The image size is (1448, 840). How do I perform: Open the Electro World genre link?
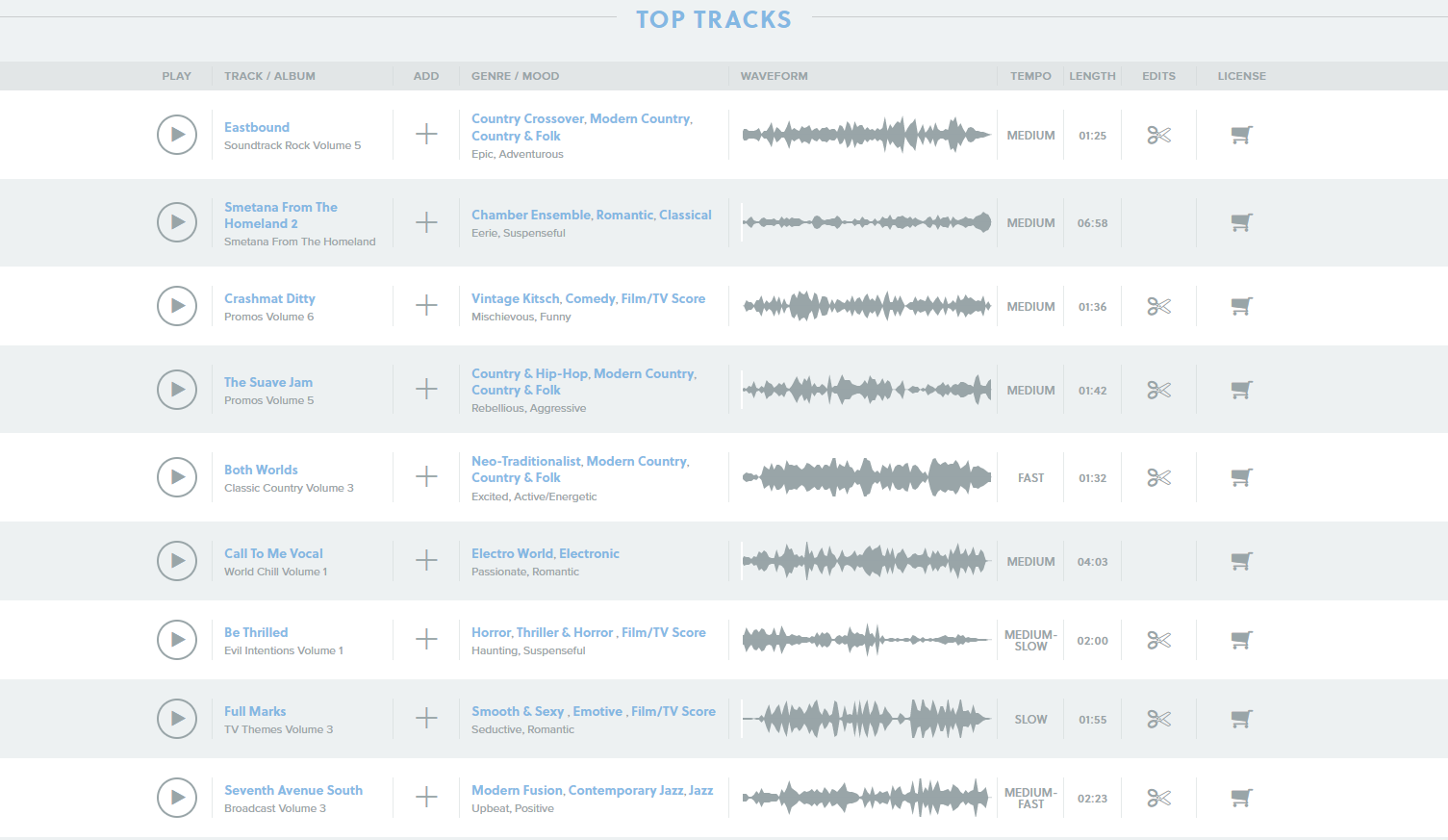pyautogui.click(x=512, y=553)
